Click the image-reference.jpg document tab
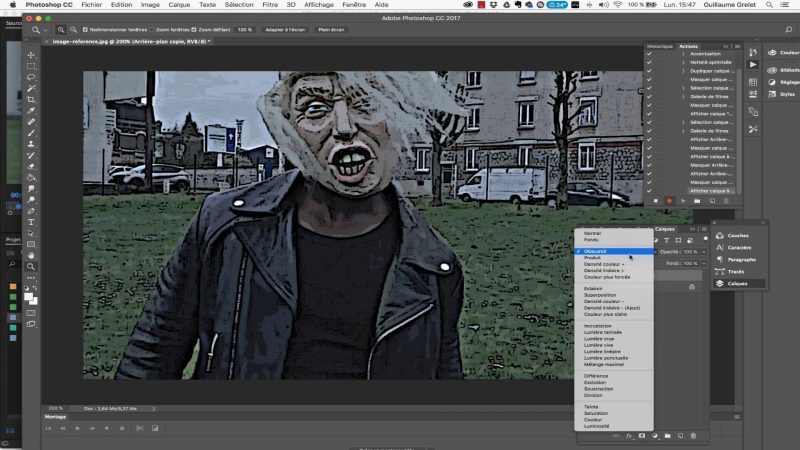800x450 pixels. (x=131, y=41)
